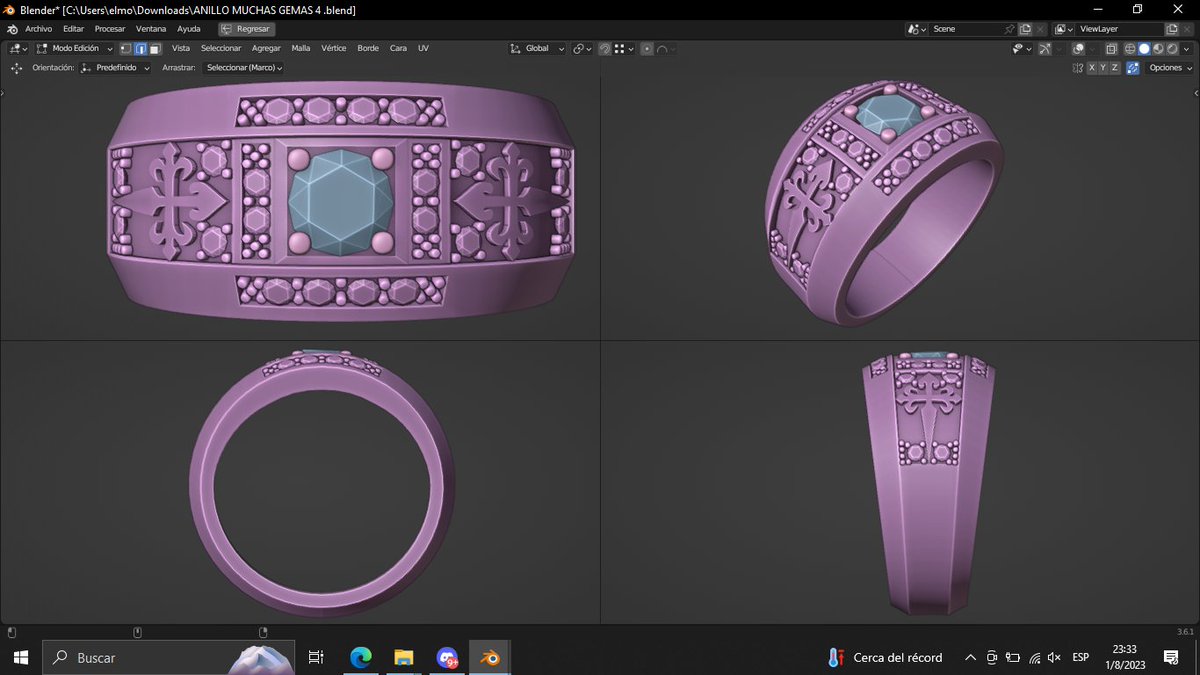Image resolution: width=1200 pixels, height=675 pixels.
Task: Toggle Z axis mirror
Action: coord(1115,68)
